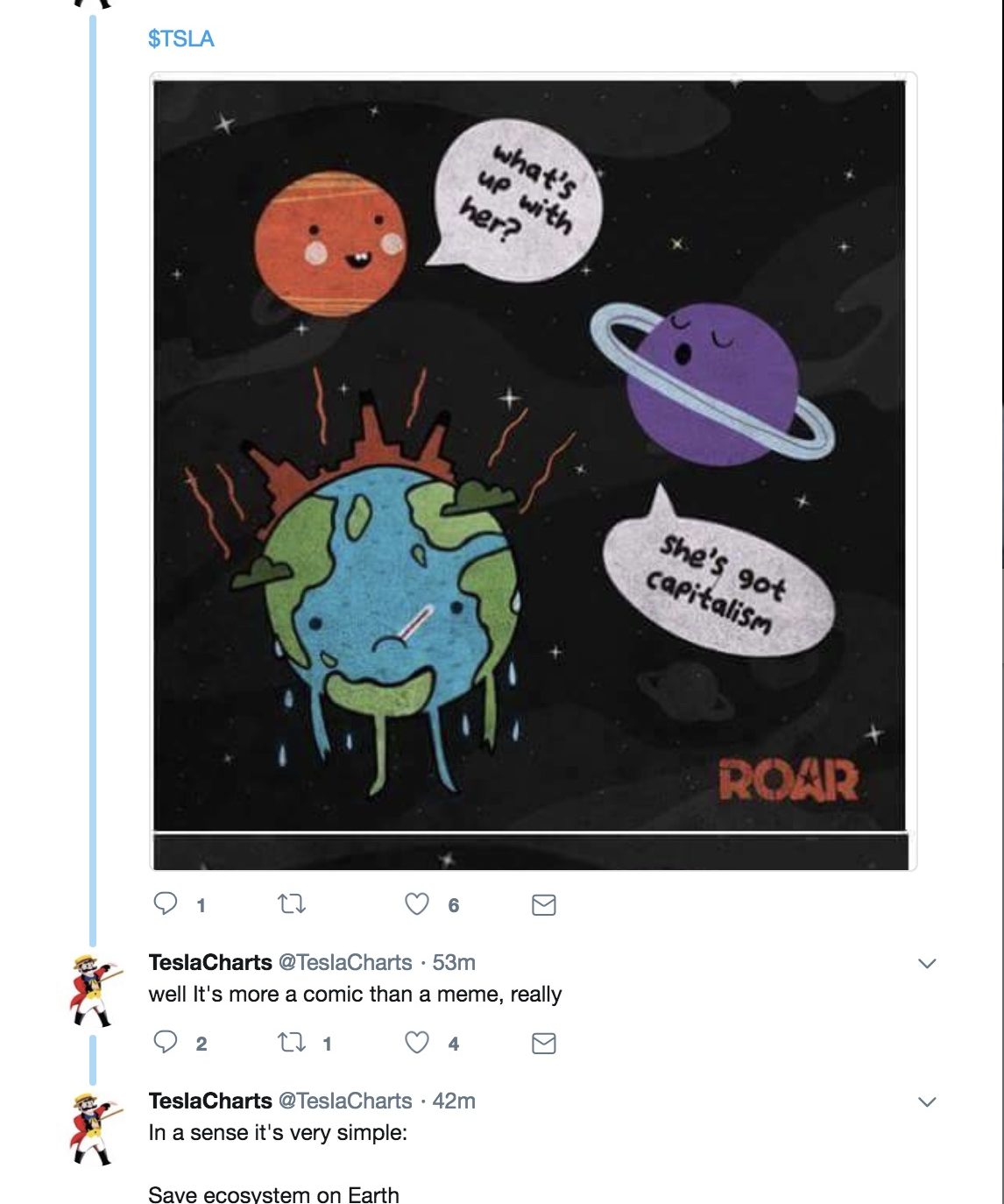
Task: Retweet the tweet with 1 retweet
Action: tap(292, 1043)
